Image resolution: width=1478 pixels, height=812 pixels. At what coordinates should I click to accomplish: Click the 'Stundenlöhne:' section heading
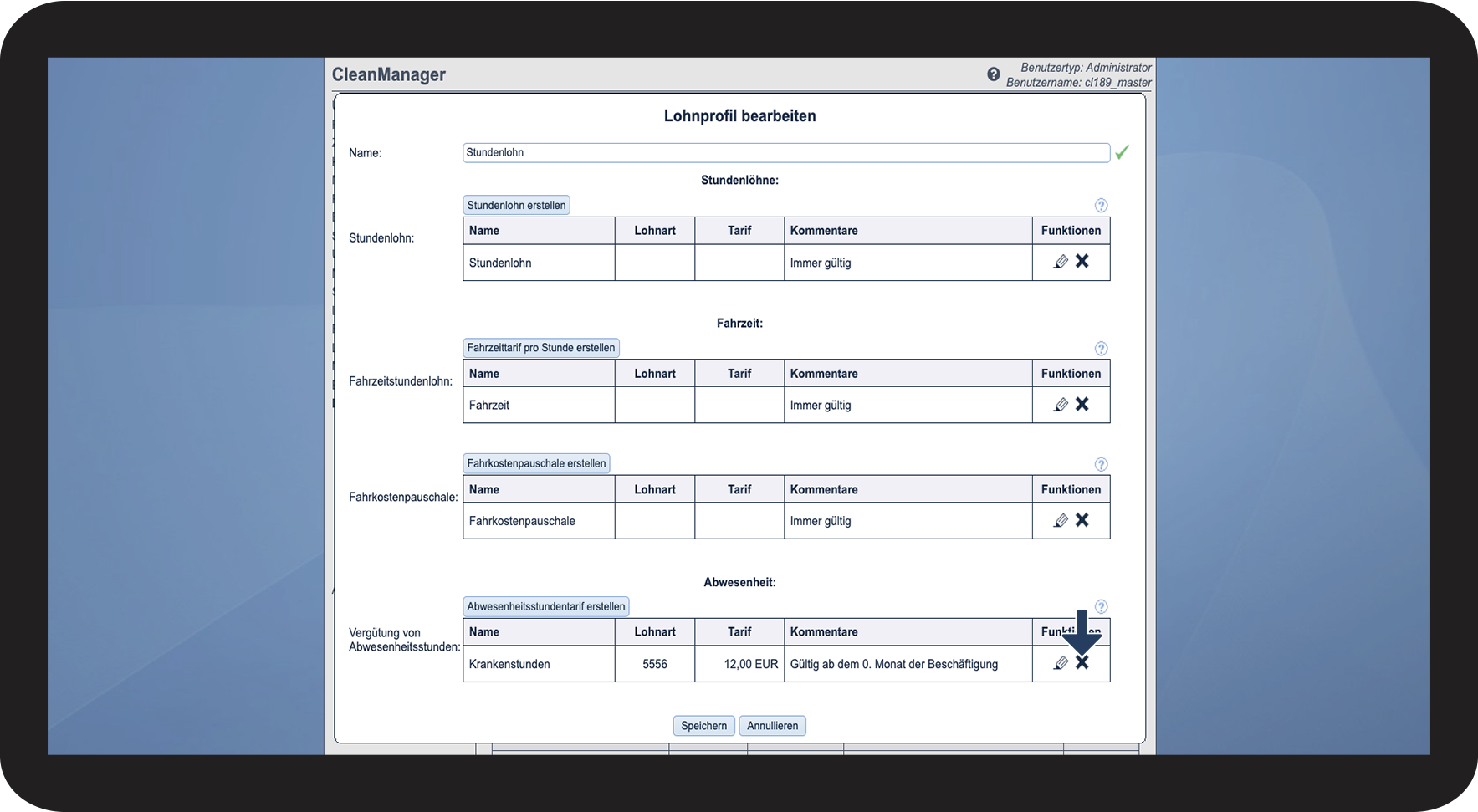[740, 180]
